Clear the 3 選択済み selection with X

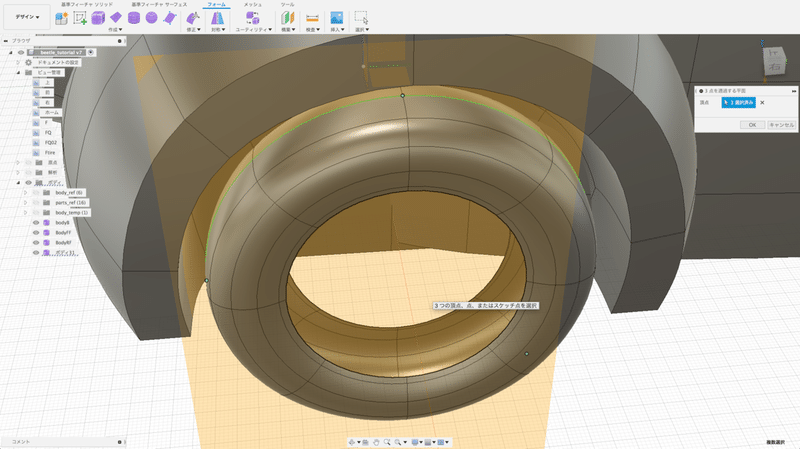point(762,102)
